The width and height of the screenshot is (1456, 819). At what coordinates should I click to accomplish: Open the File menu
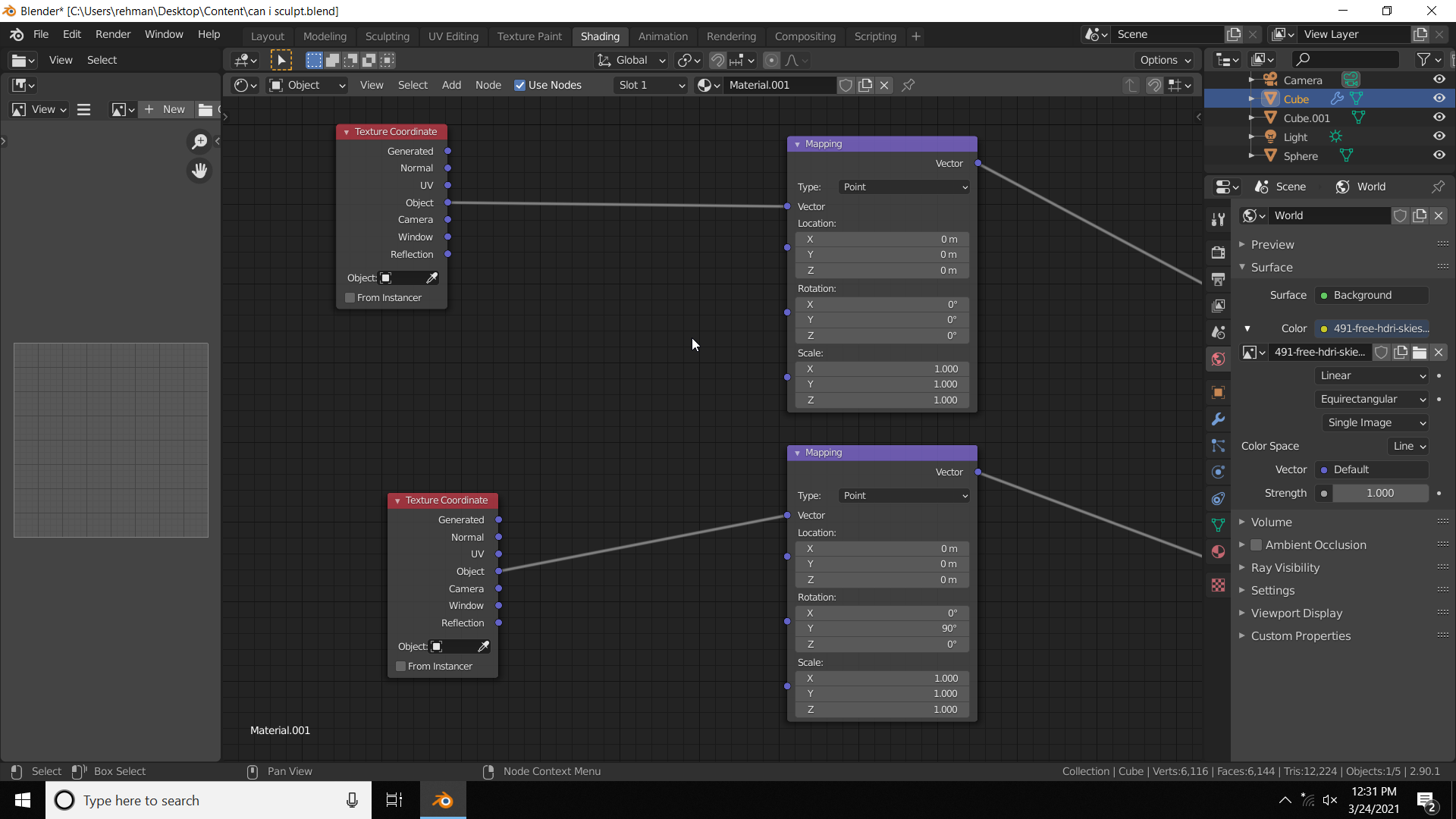41,34
